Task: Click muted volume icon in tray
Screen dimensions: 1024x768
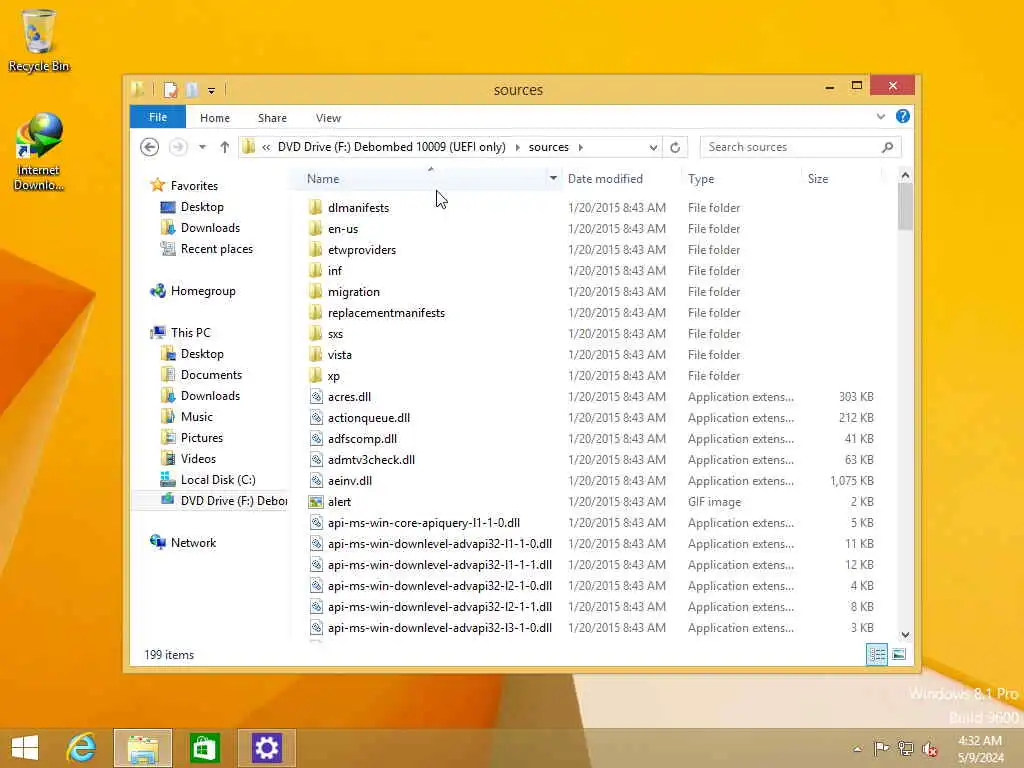Action: (x=929, y=748)
